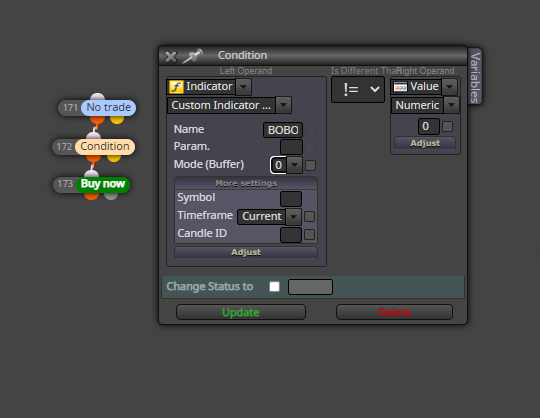Image resolution: width=540 pixels, height=418 pixels.
Task: Click the Left Operand header label
Action: 246,71
